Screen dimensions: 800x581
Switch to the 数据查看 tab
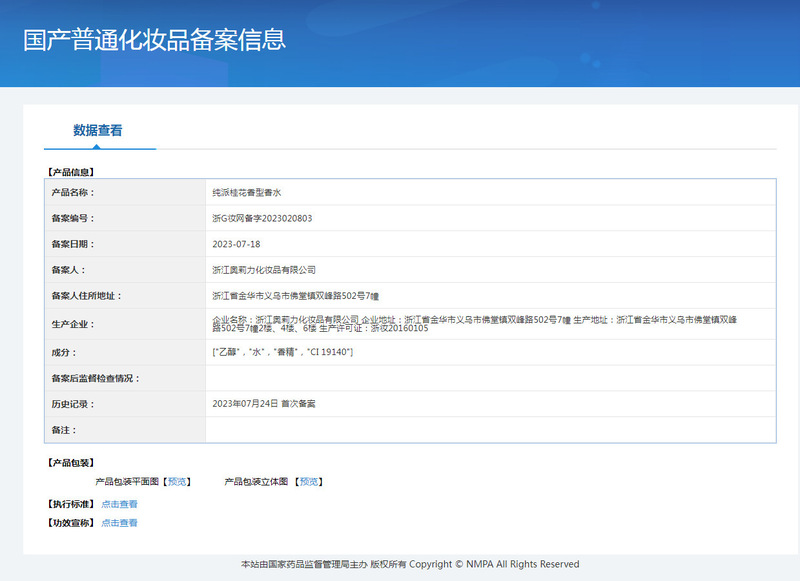(98, 131)
